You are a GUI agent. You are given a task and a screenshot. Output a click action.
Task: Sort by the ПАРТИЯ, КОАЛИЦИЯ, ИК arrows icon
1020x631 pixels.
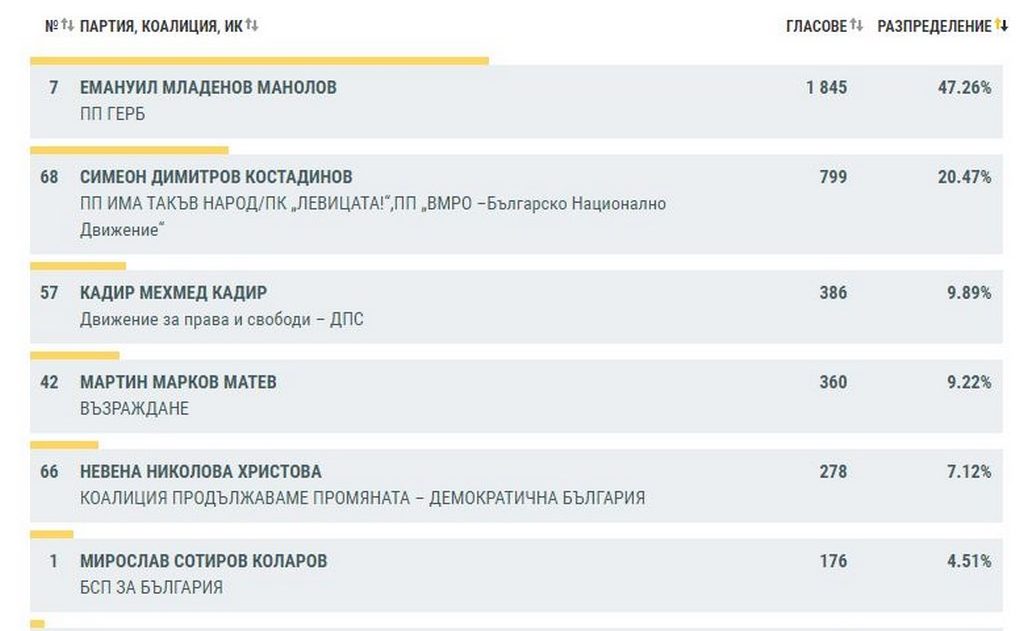coord(252,26)
